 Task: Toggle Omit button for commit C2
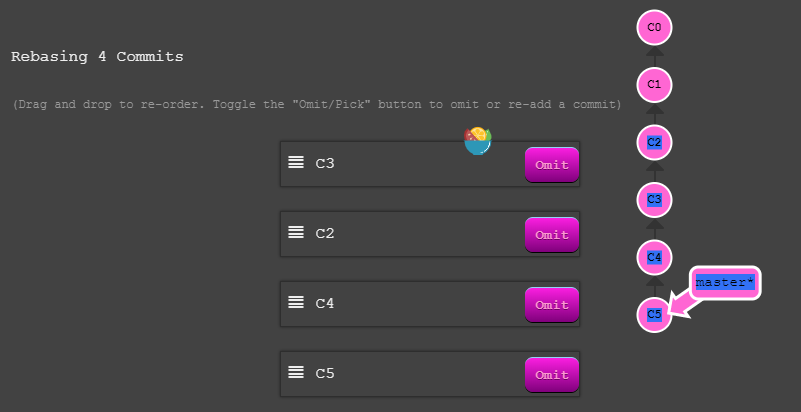[x=552, y=235]
